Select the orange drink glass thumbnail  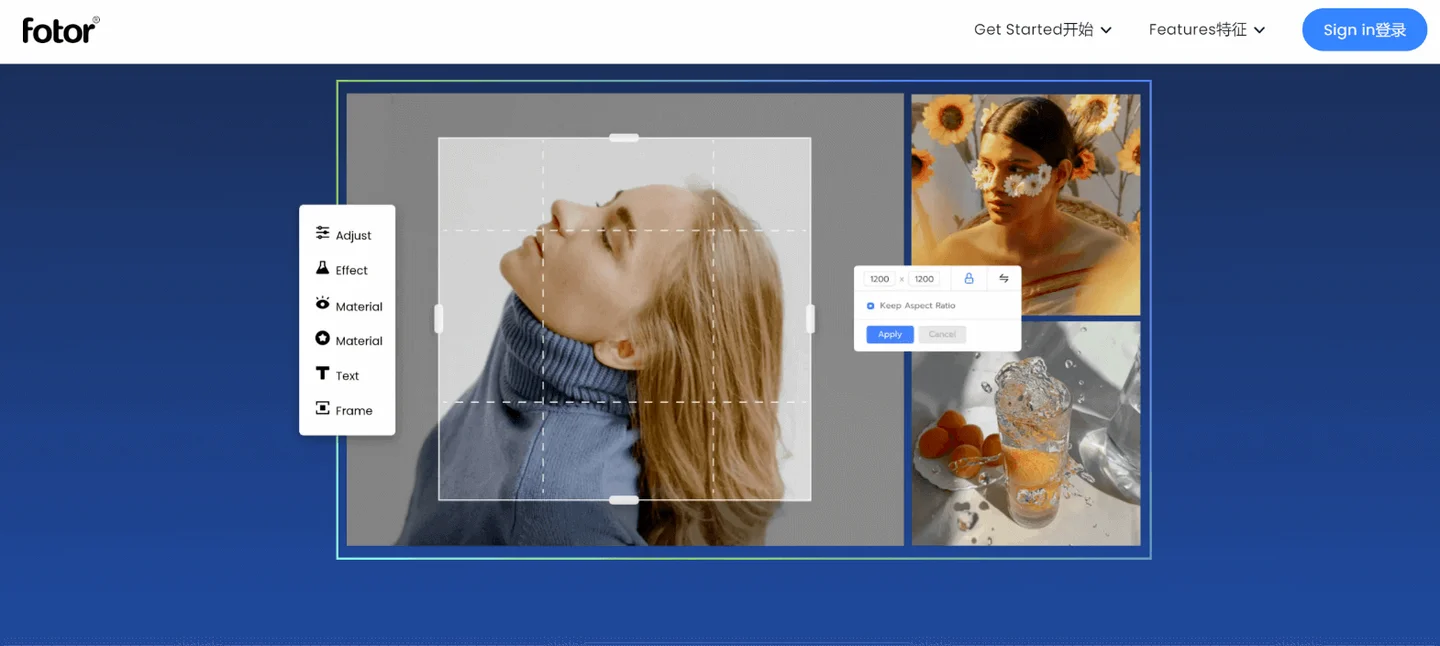tap(1026, 433)
